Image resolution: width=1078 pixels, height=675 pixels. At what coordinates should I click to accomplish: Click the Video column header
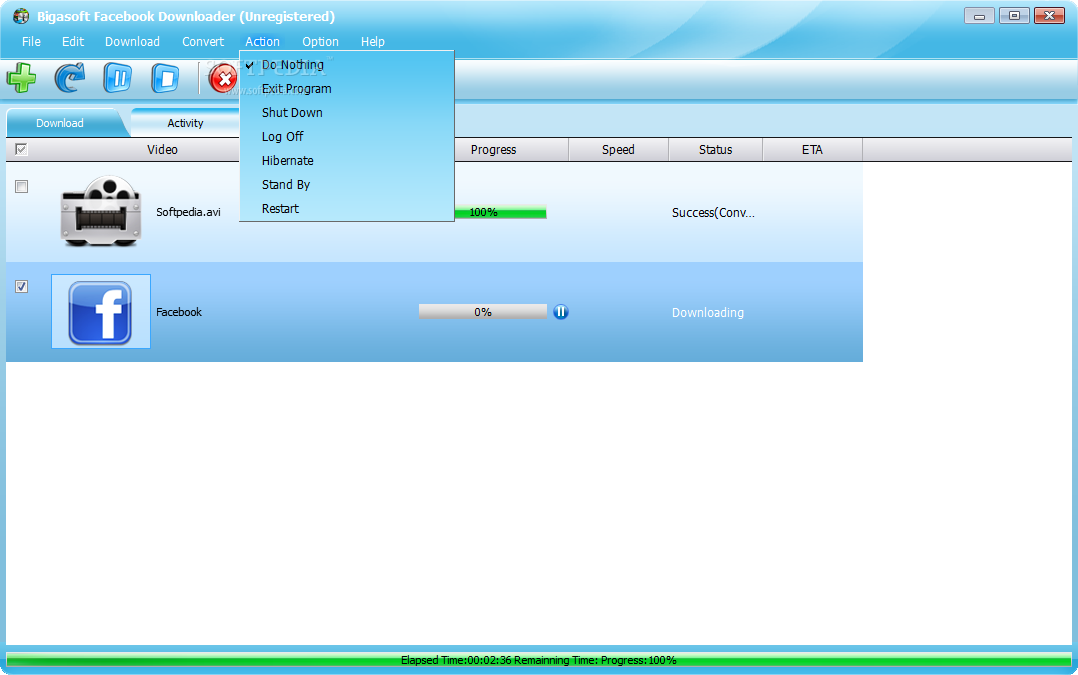pyautogui.click(x=162, y=149)
